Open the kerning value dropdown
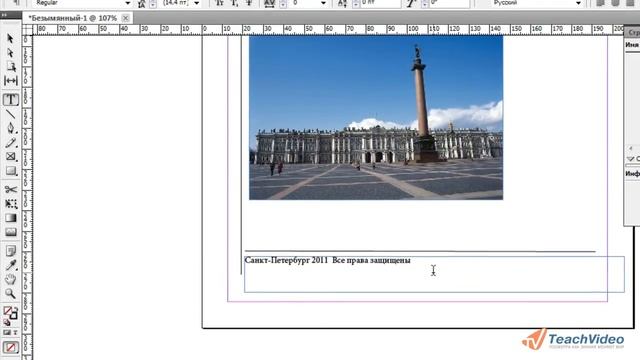Viewport: 640px width, 360px height. 323,3
